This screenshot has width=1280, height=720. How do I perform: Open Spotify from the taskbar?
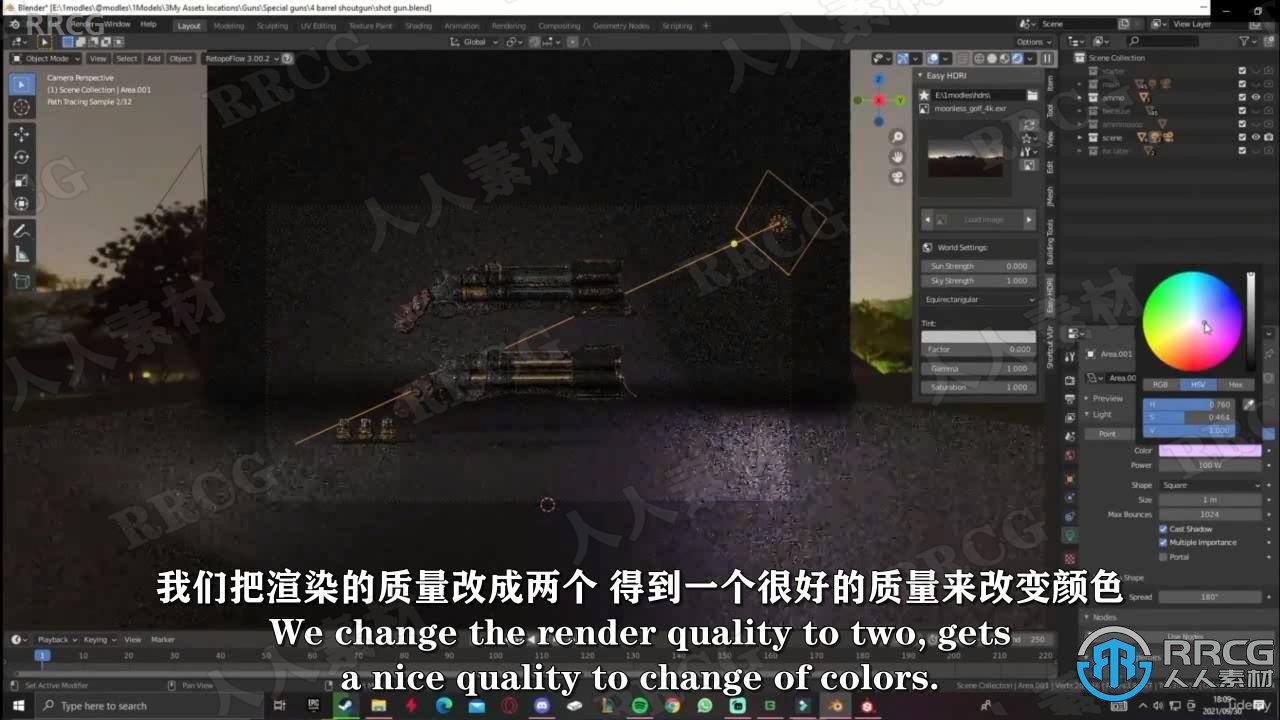click(x=640, y=705)
